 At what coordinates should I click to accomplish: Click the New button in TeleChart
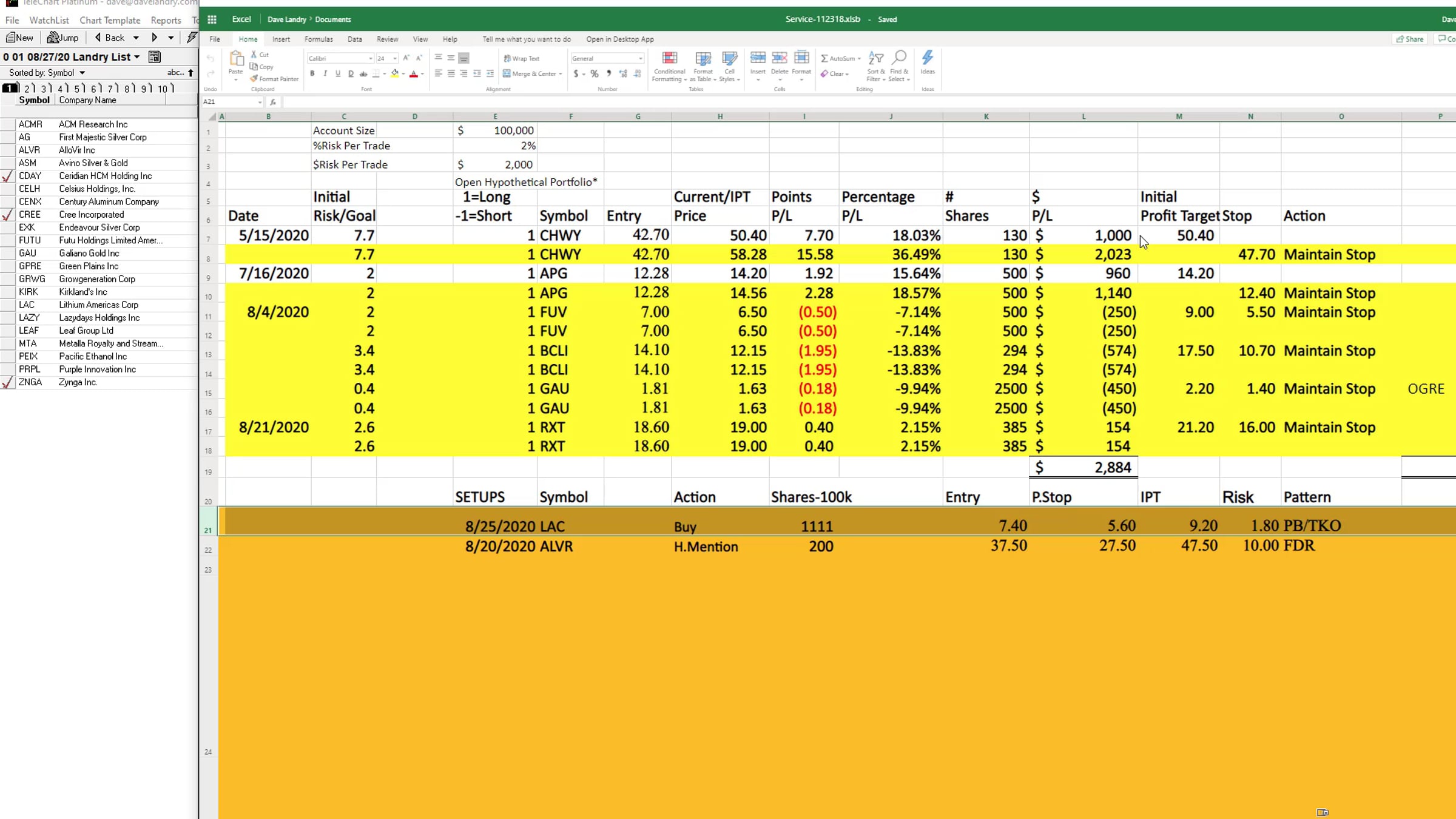pos(19,38)
